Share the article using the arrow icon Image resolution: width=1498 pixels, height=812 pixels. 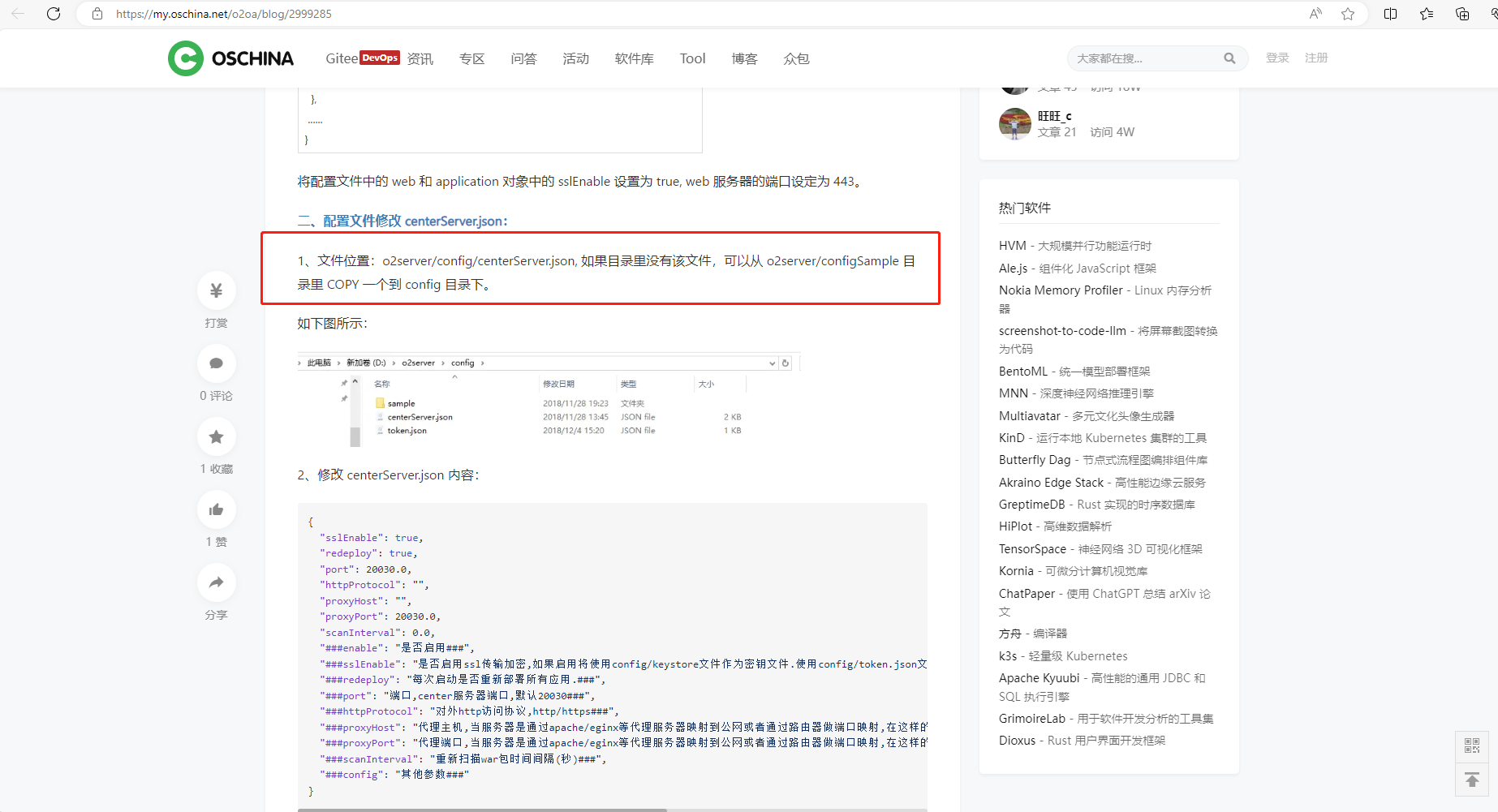[216, 582]
